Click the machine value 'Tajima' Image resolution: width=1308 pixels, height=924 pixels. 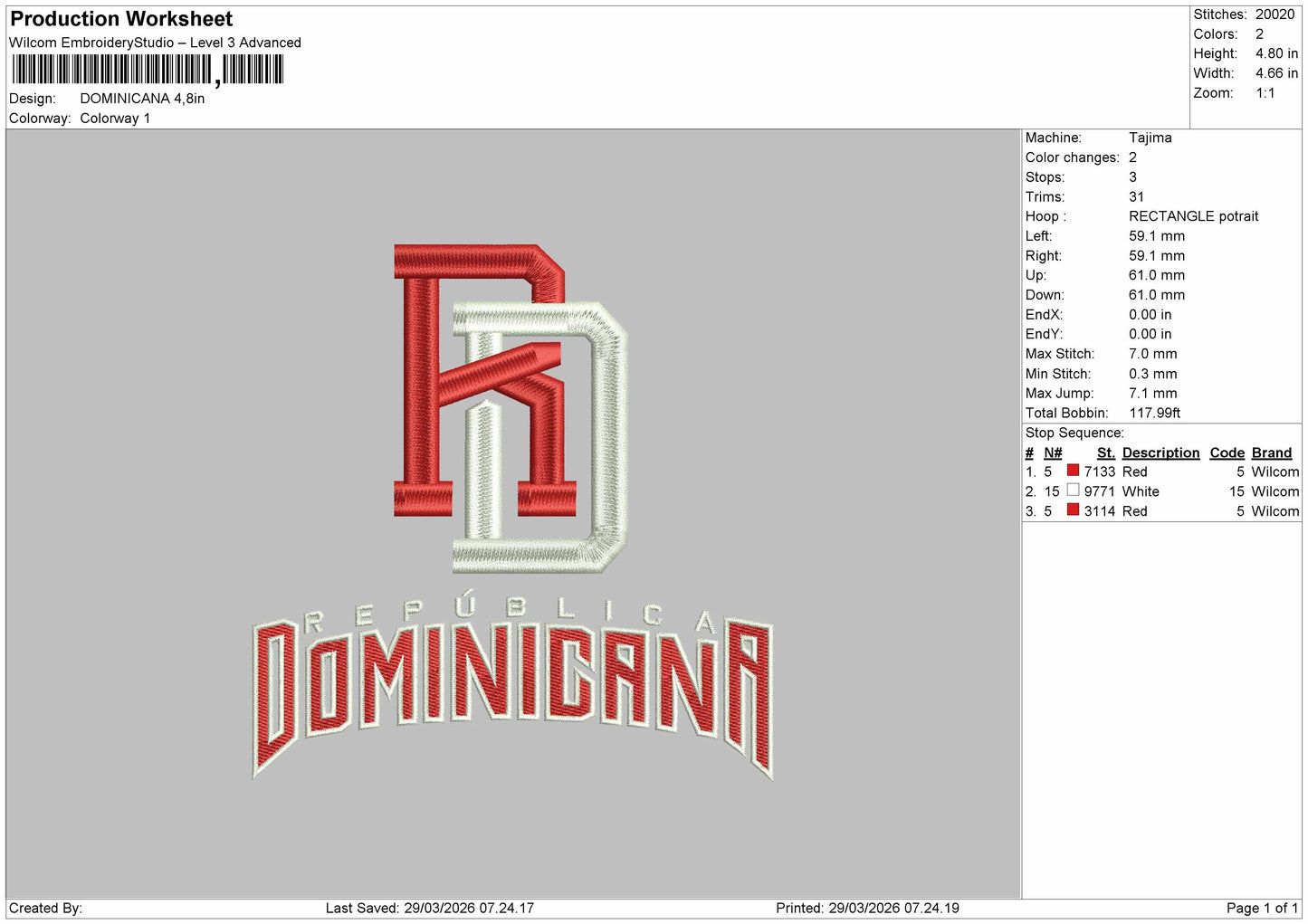click(1150, 138)
